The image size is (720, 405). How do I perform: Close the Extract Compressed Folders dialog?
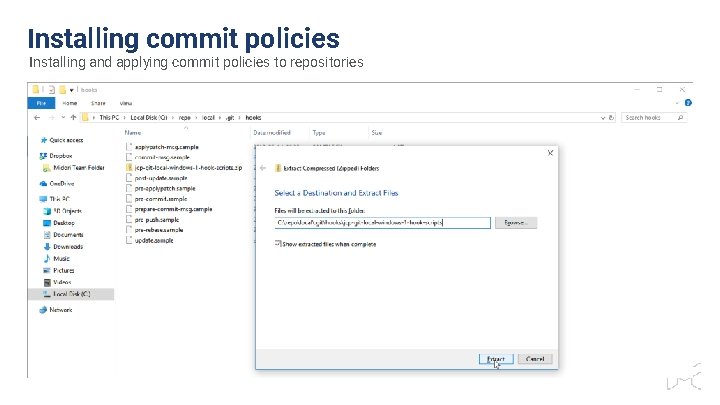(x=550, y=153)
